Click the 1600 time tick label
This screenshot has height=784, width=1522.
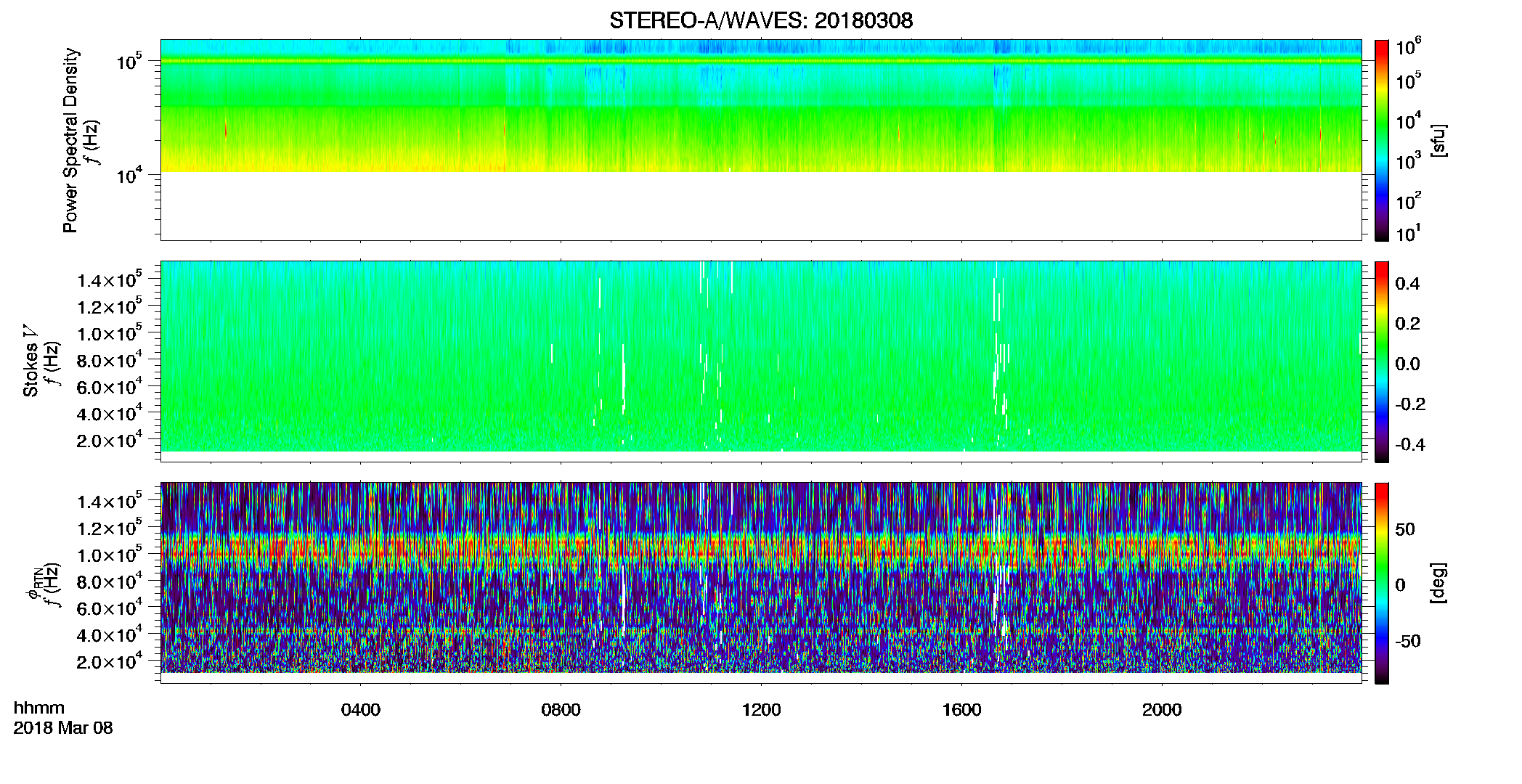[961, 710]
